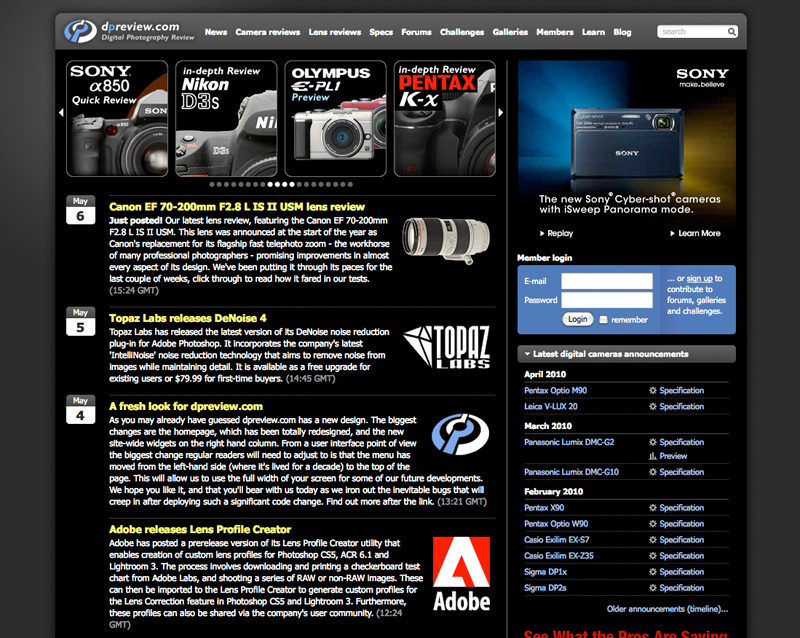The height and width of the screenshot is (638, 800).
Task: Click the blue dpreview logo in article
Action: [x=460, y=435]
